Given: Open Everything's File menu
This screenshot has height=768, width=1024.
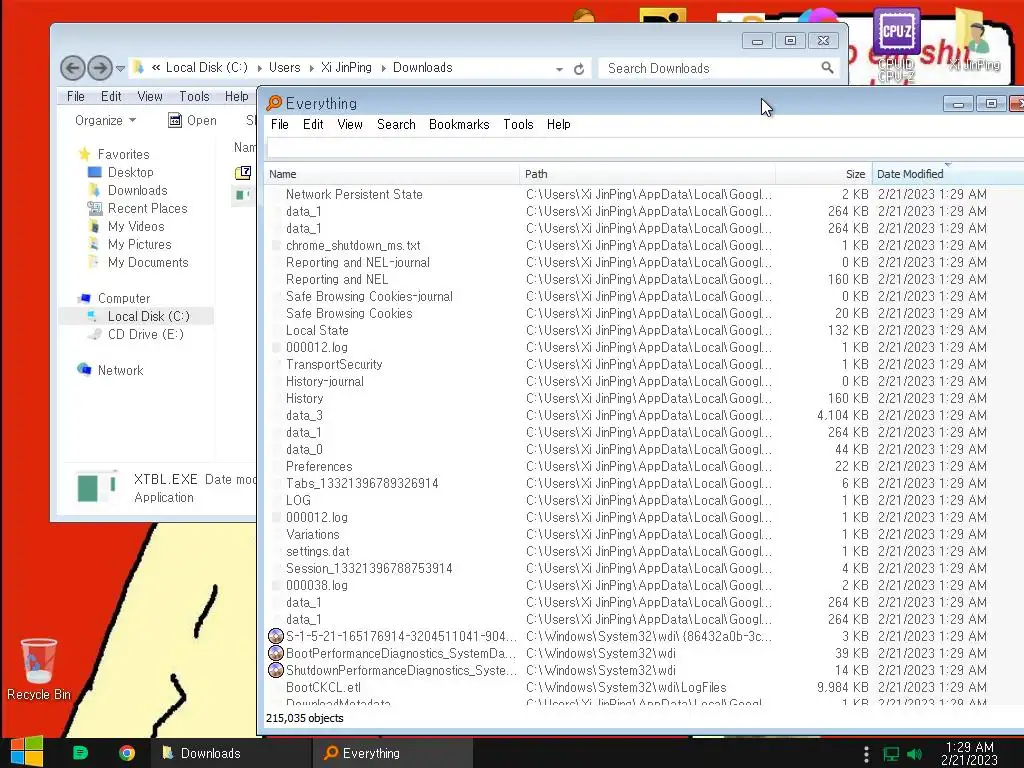Looking at the screenshot, I should tap(280, 124).
